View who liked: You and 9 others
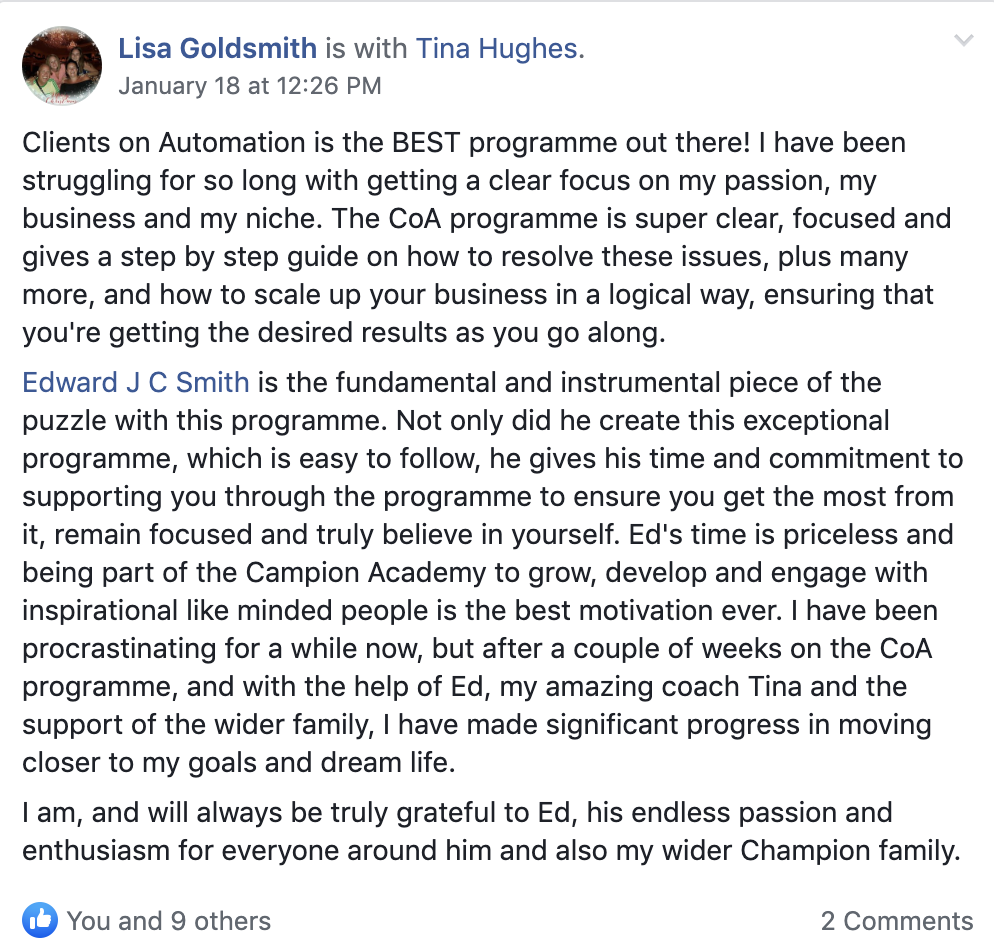The height and width of the screenshot is (950, 994). [x=168, y=921]
